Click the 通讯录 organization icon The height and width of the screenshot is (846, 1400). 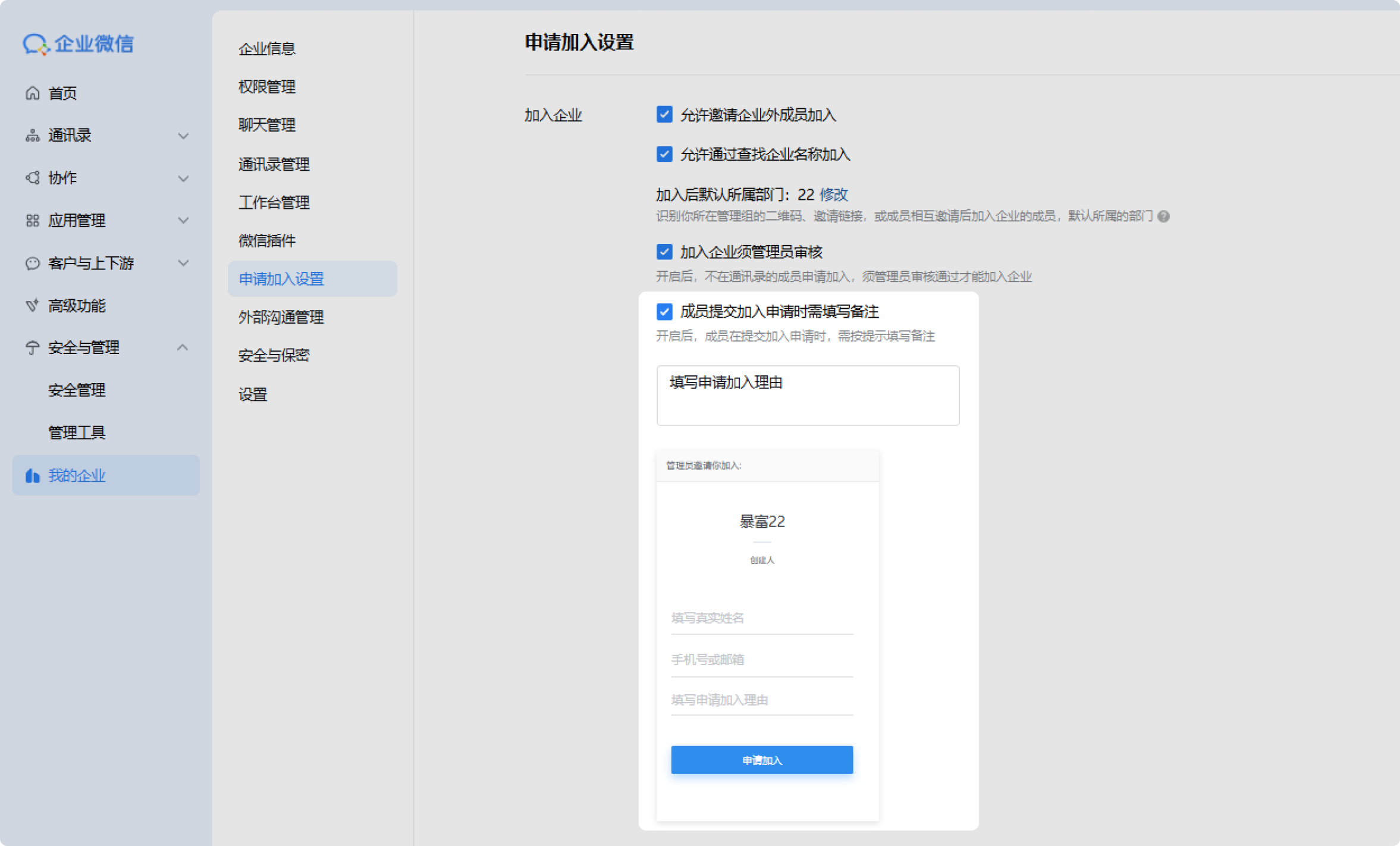(x=33, y=136)
